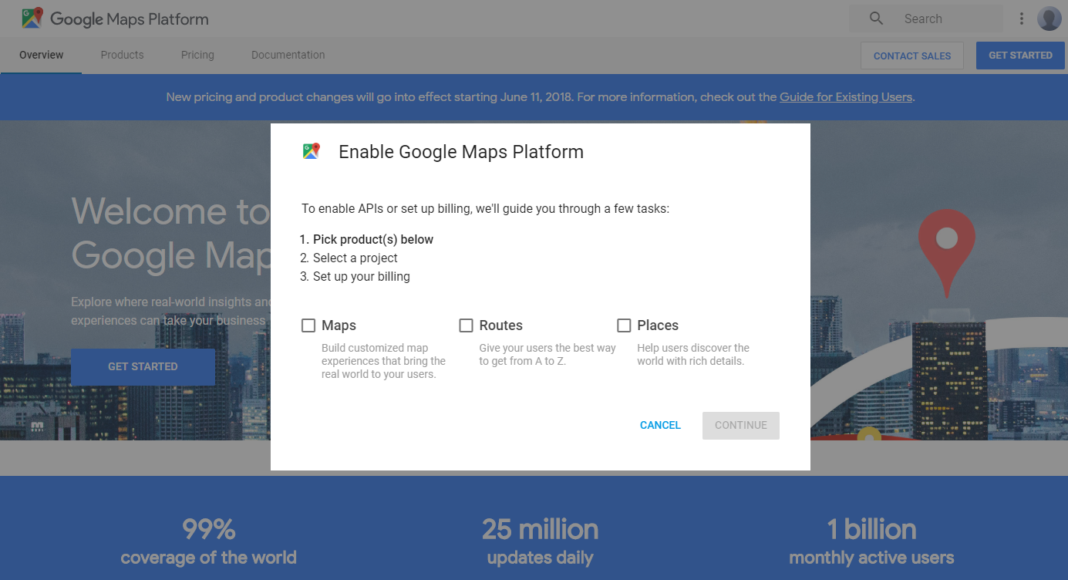Screen dimensions: 1068x580
Task: Click the Routes label in dialog
Action: (x=501, y=325)
